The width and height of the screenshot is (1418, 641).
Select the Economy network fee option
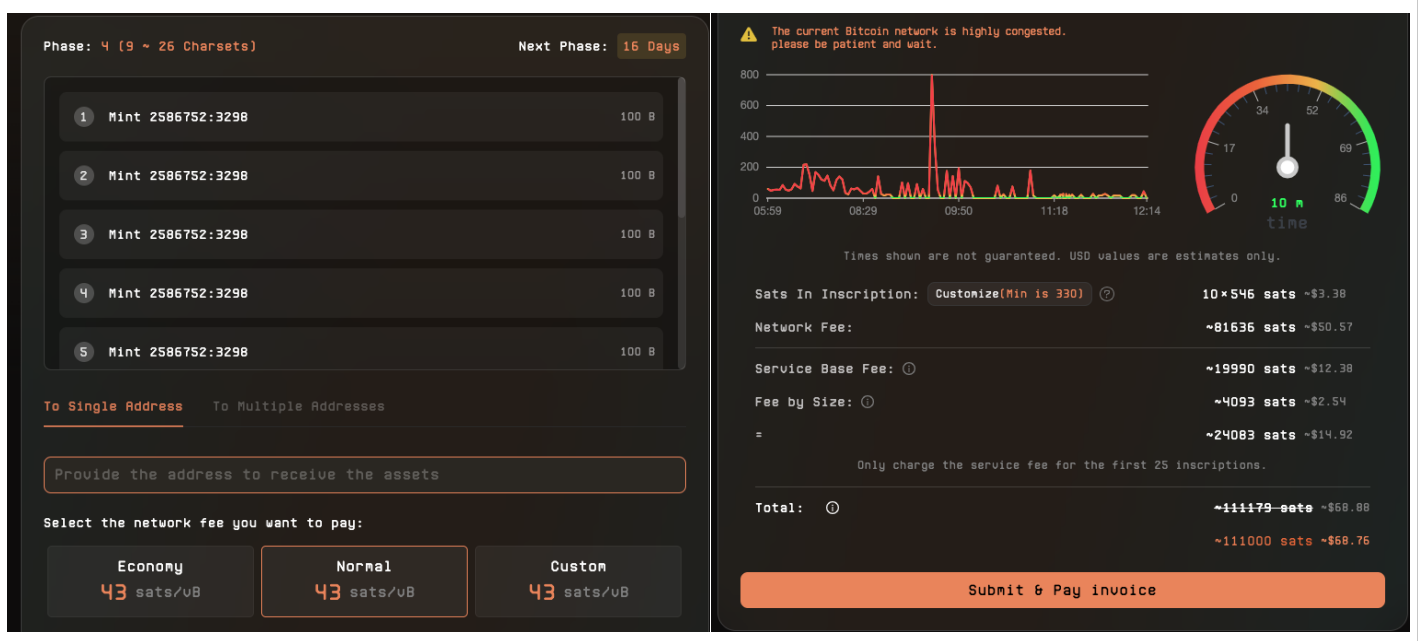(x=151, y=581)
